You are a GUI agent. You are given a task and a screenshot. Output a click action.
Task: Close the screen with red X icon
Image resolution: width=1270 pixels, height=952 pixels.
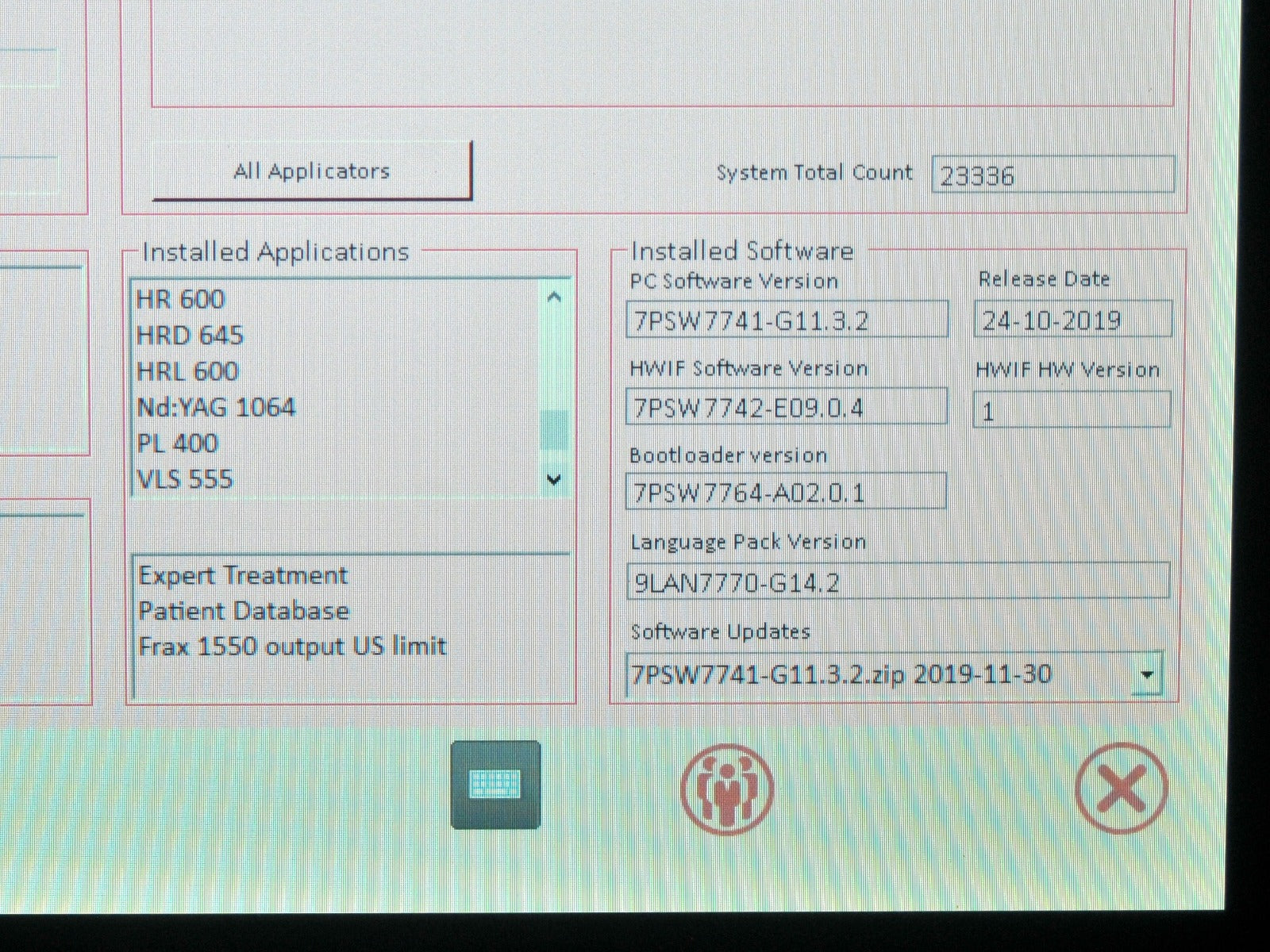1121,788
